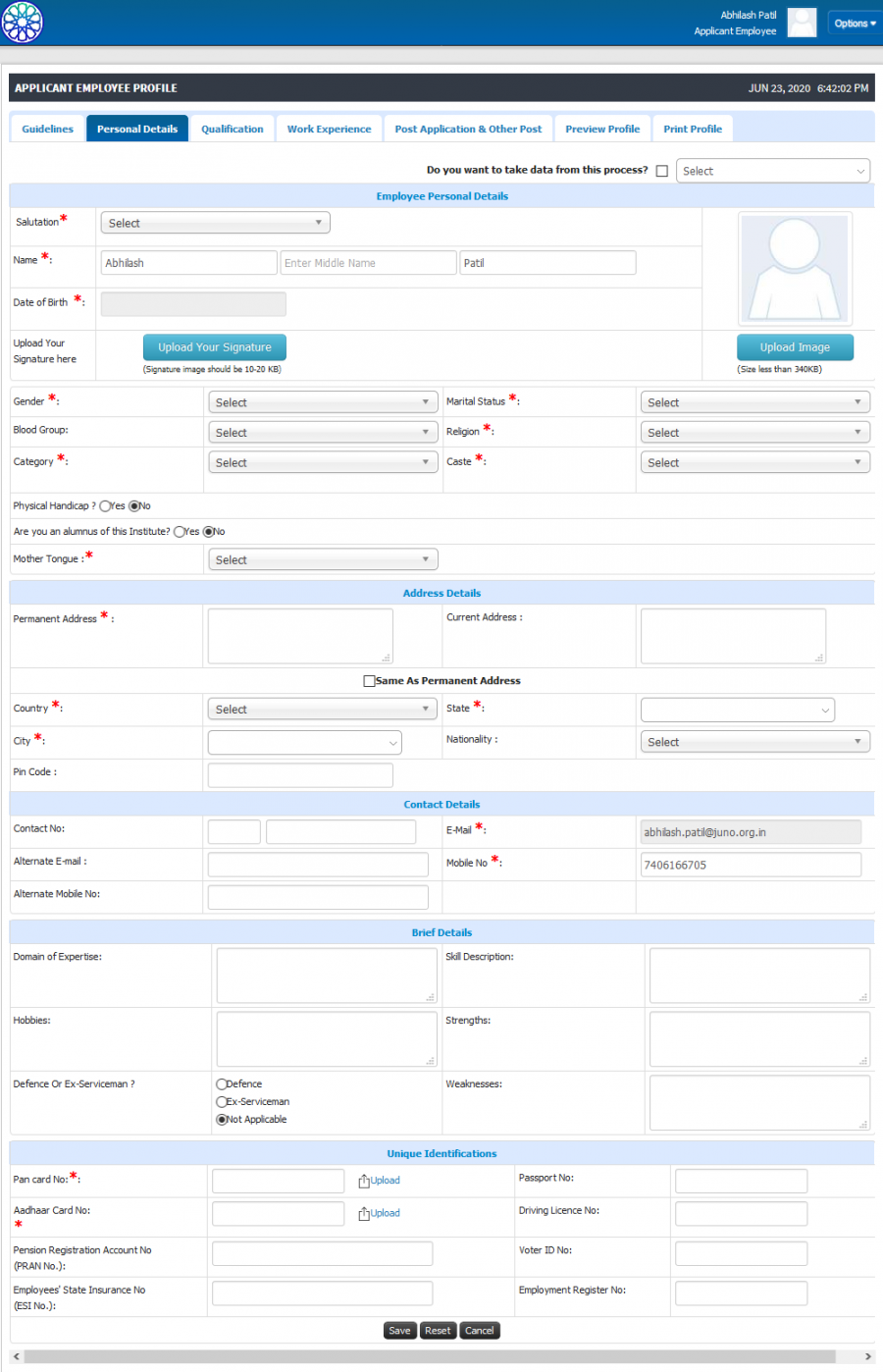Select No for alumnus of this Institute
Image resolution: width=883 pixels, height=1372 pixels.
point(208,532)
